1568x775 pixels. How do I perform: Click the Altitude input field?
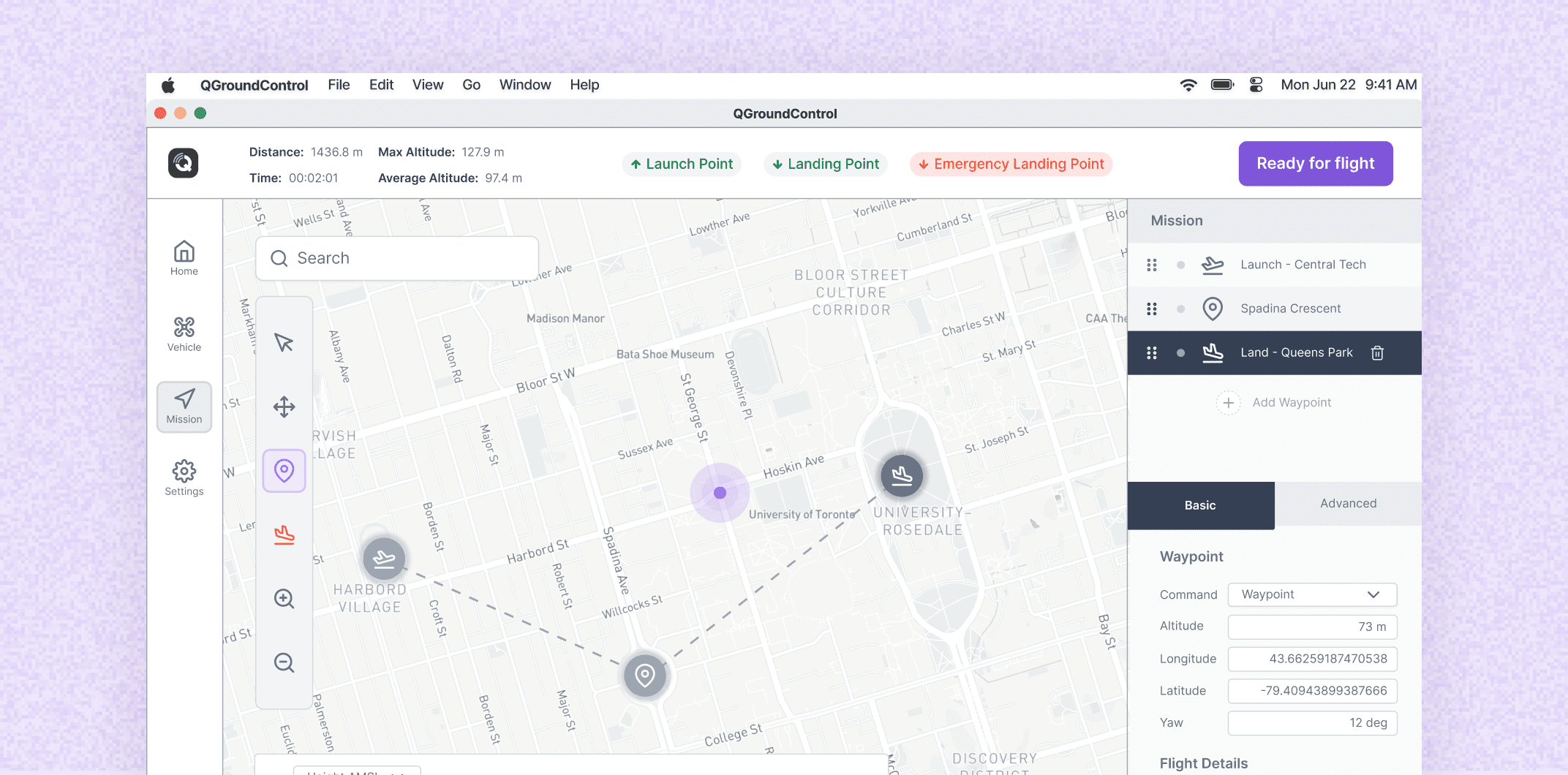1312,627
